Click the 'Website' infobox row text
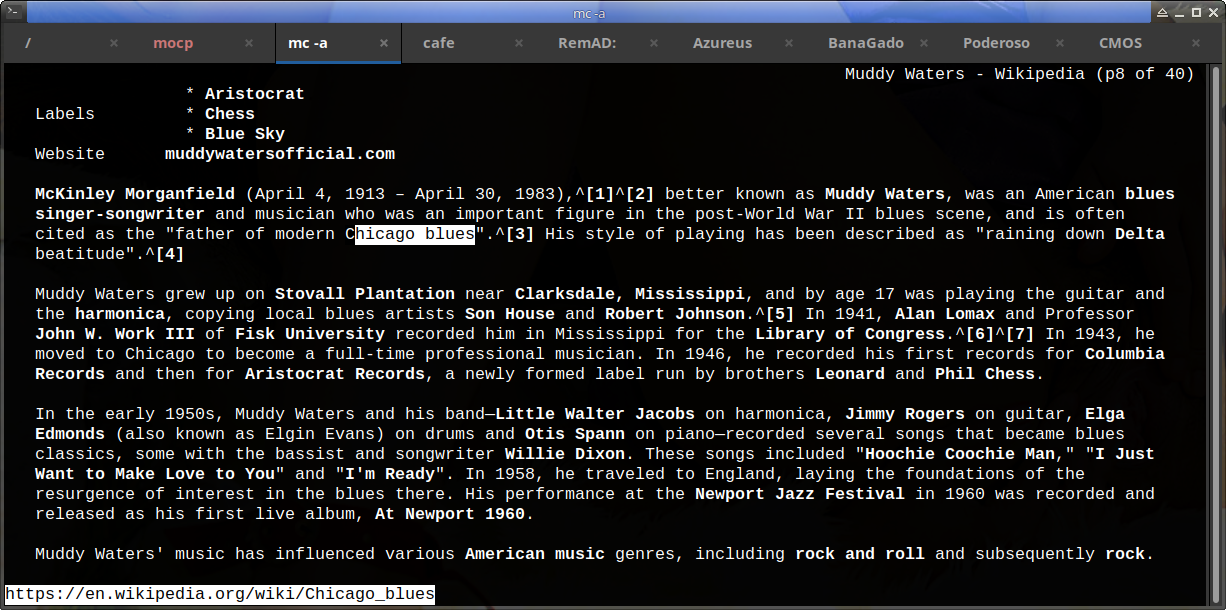 pyautogui.click(x=70, y=154)
